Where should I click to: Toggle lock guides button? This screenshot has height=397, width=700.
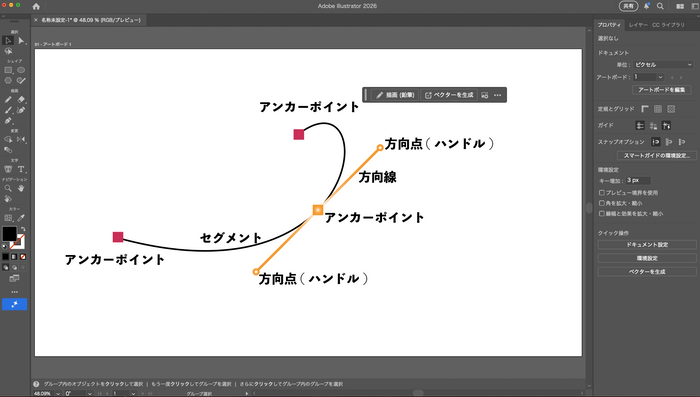(x=654, y=125)
